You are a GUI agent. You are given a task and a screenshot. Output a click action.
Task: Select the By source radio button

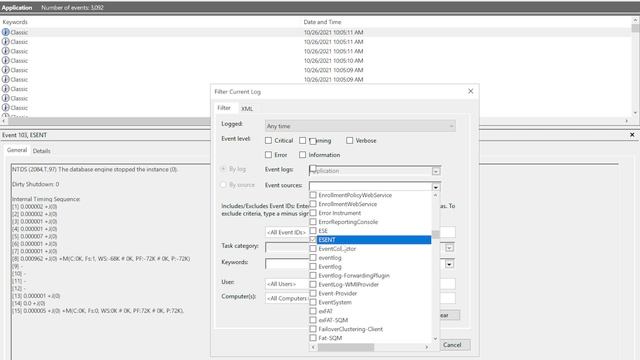tap(223, 185)
